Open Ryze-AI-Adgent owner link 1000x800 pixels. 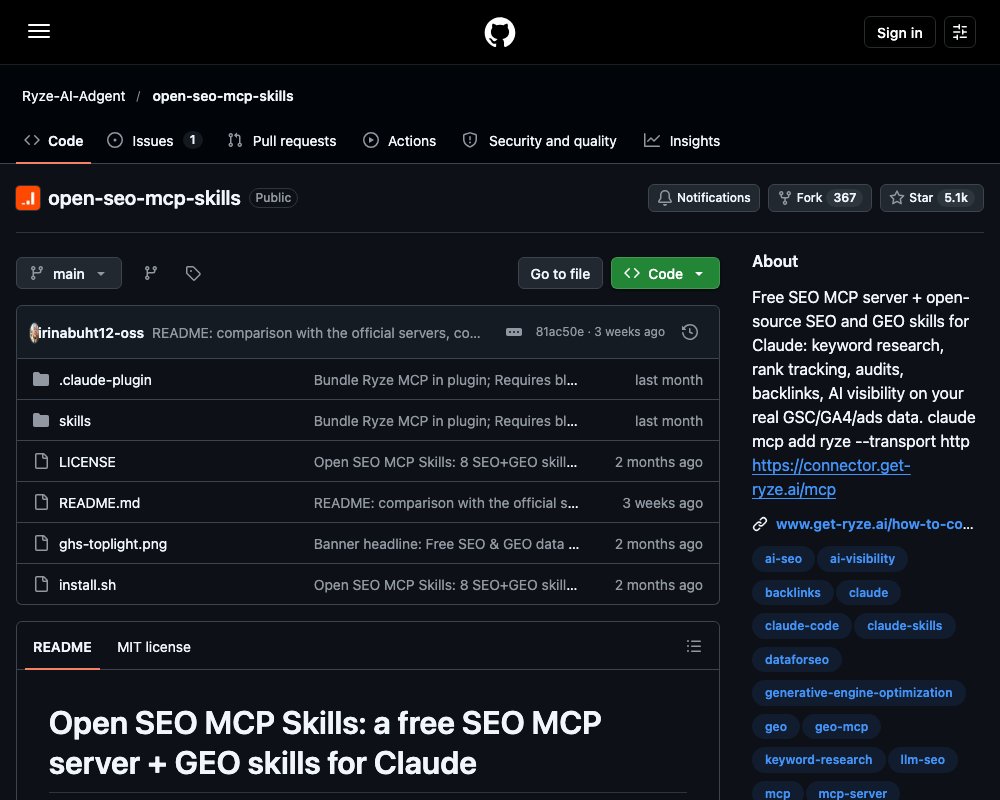[73, 96]
